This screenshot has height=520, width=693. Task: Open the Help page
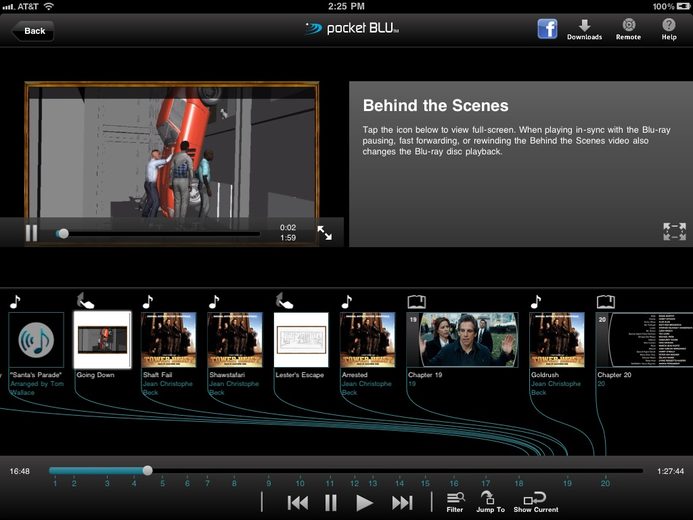point(669,30)
